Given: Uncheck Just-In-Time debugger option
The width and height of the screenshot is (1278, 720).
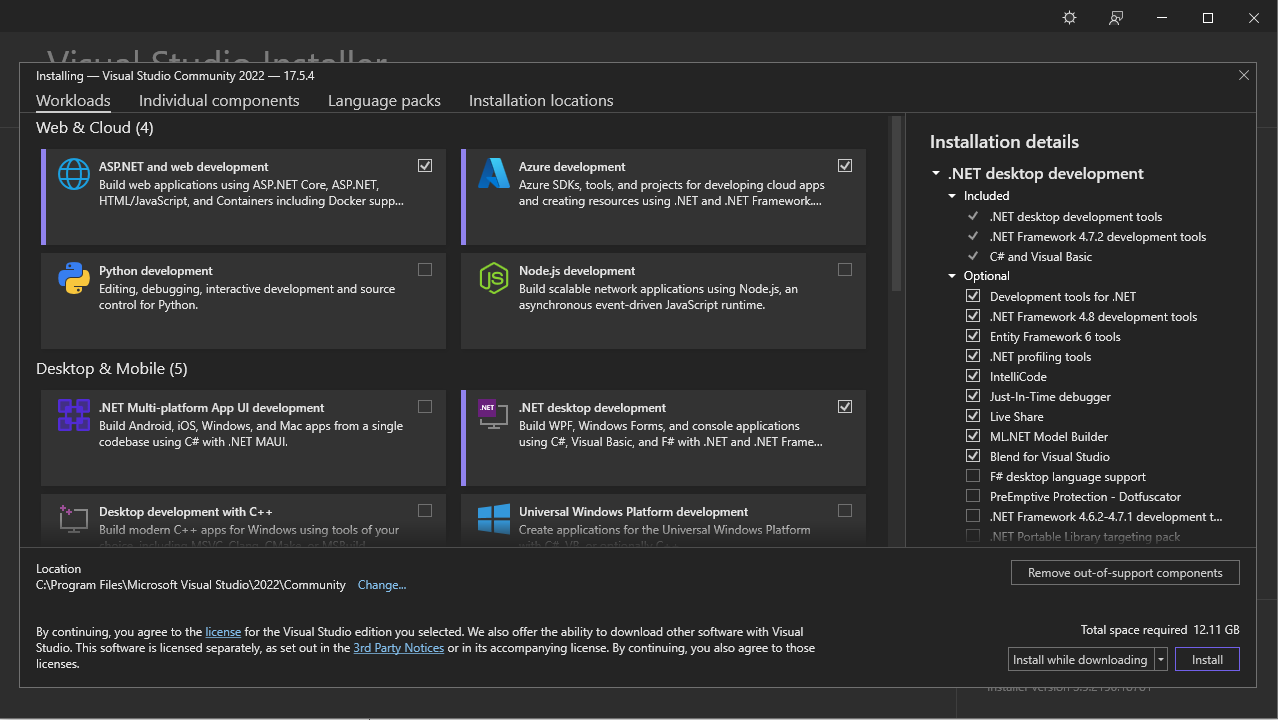Looking at the screenshot, I should pyautogui.click(x=973, y=396).
